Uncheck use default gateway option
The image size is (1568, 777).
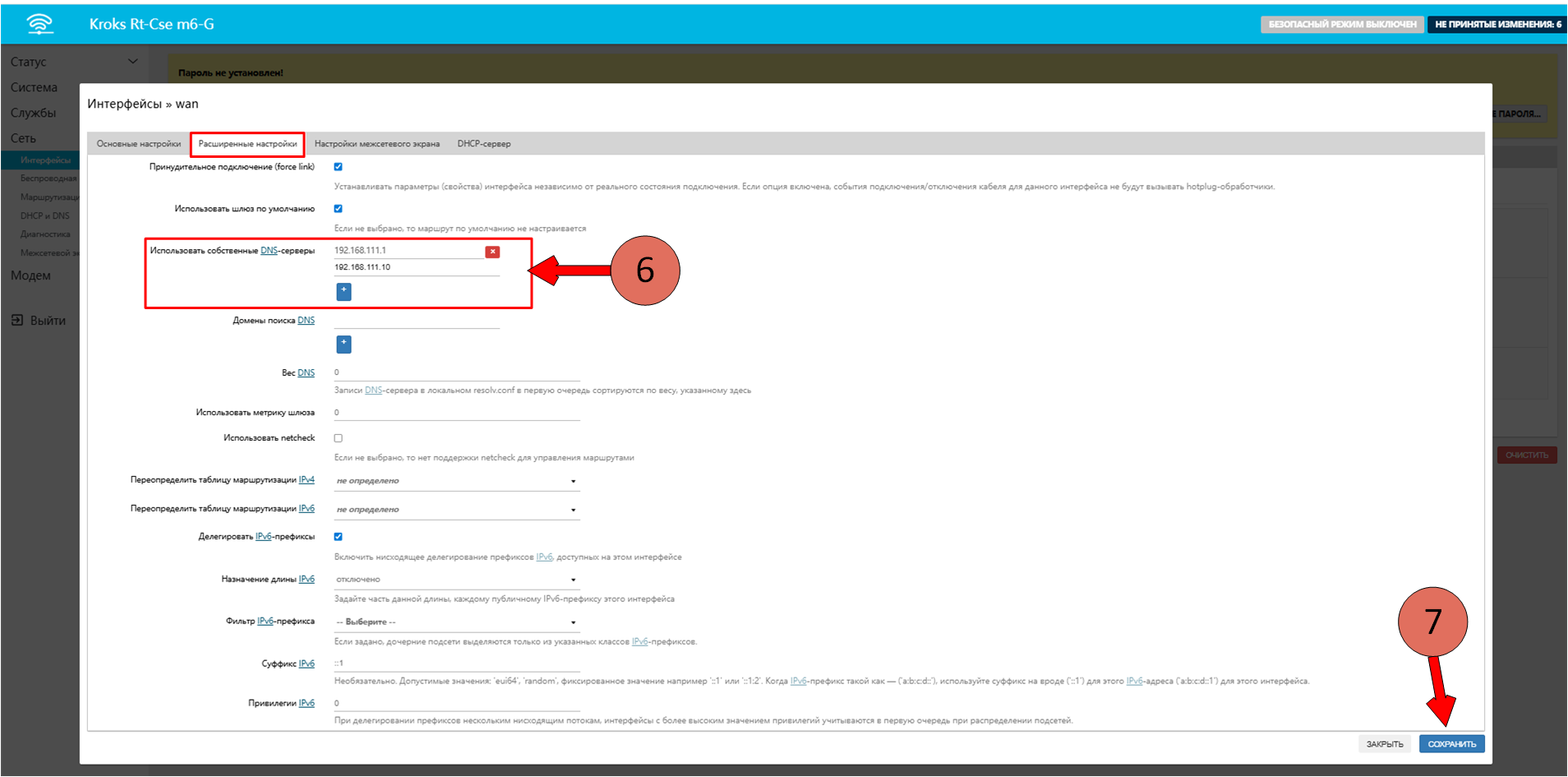[338, 209]
